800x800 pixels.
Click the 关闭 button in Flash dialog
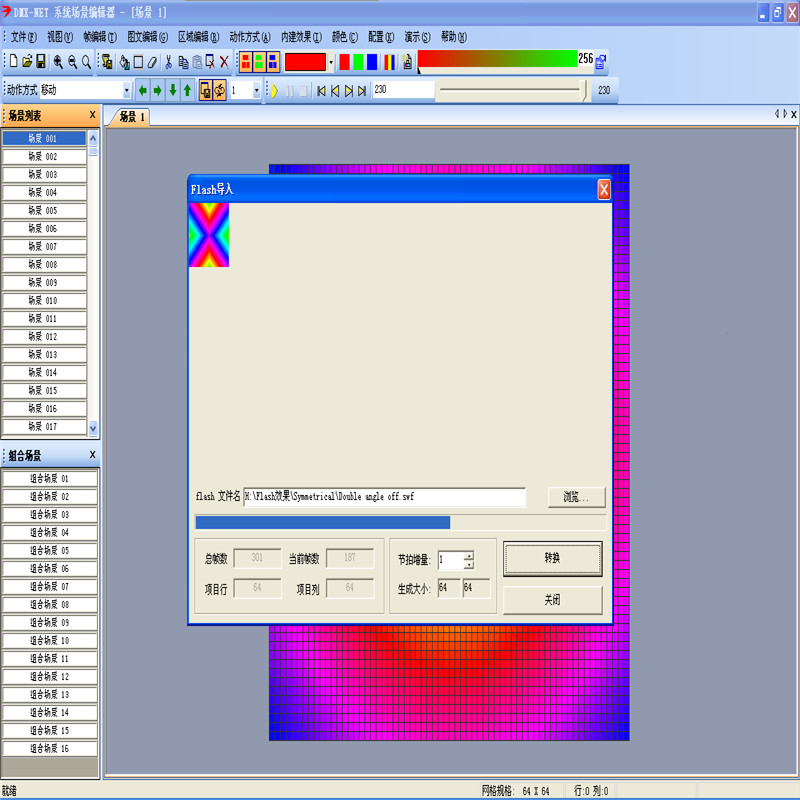(x=552, y=600)
